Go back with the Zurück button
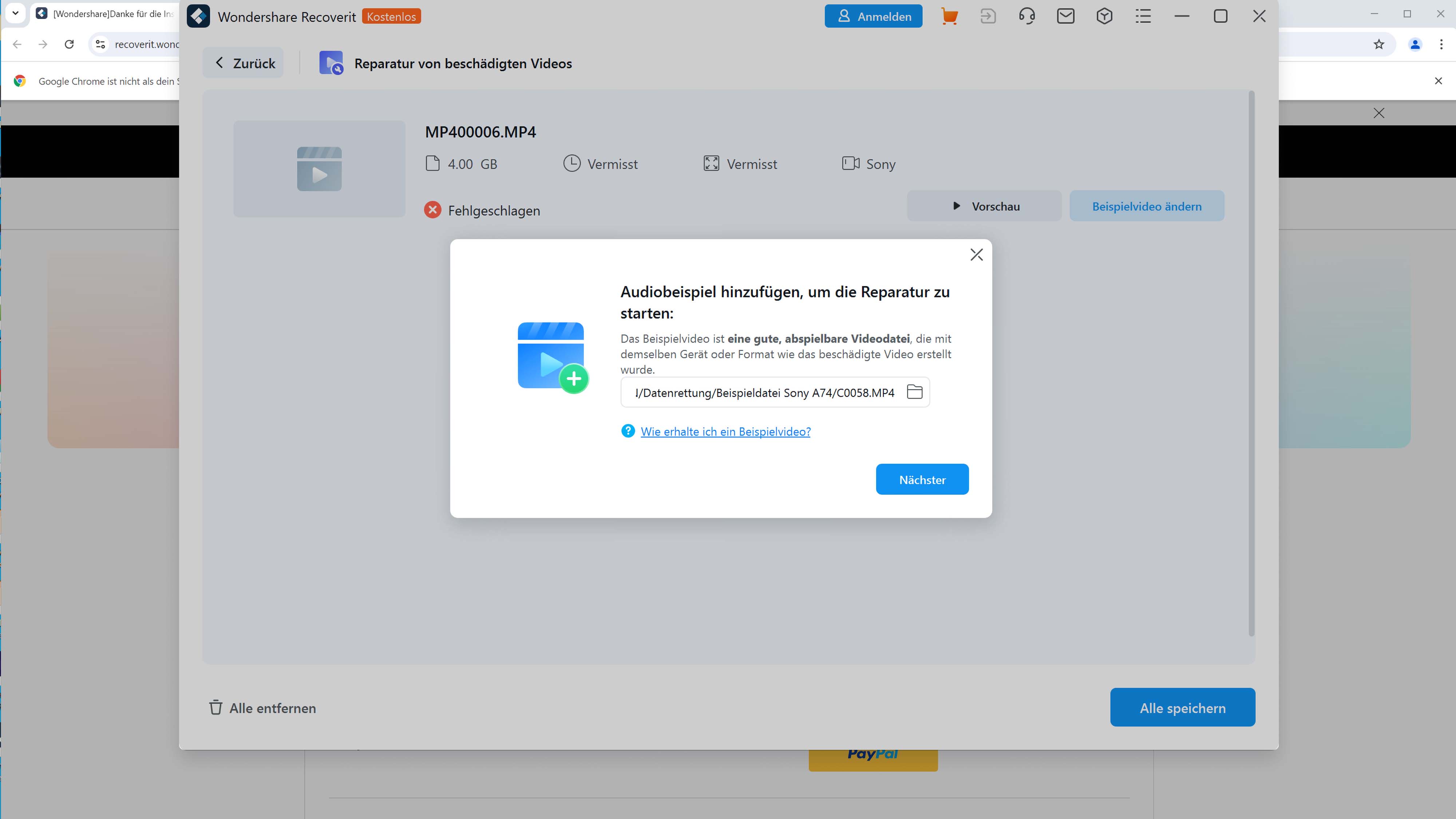The width and height of the screenshot is (1456, 819). click(x=244, y=63)
